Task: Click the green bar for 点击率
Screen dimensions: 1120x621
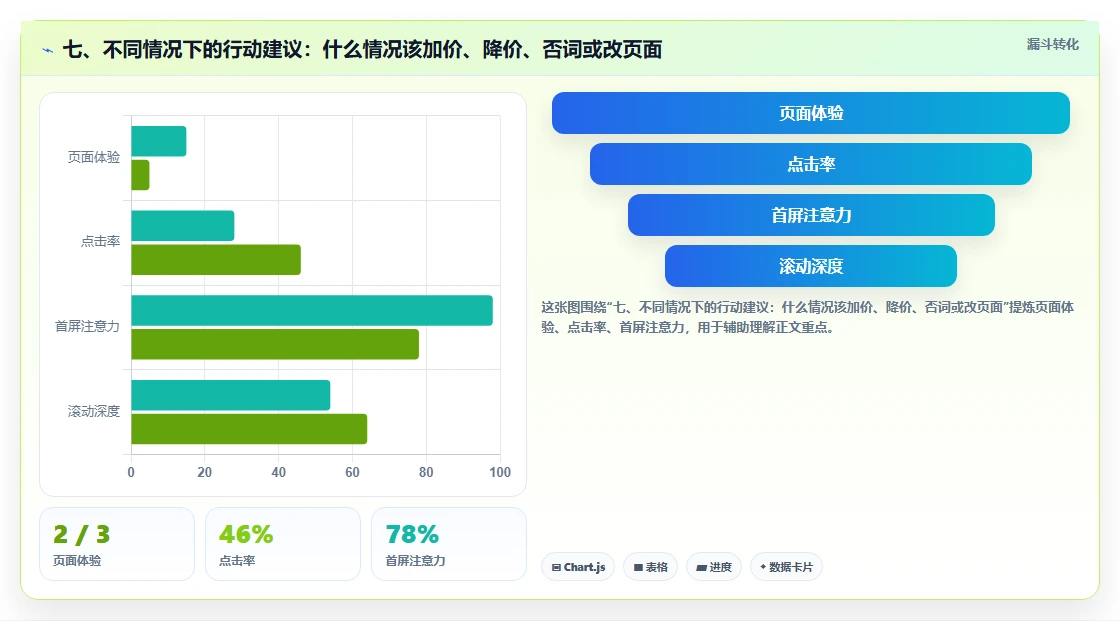Action: (216, 259)
